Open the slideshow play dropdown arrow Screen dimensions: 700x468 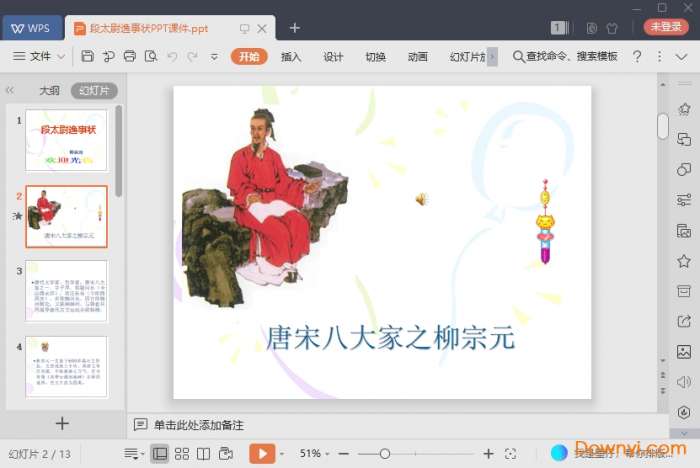tap(282, 454)
